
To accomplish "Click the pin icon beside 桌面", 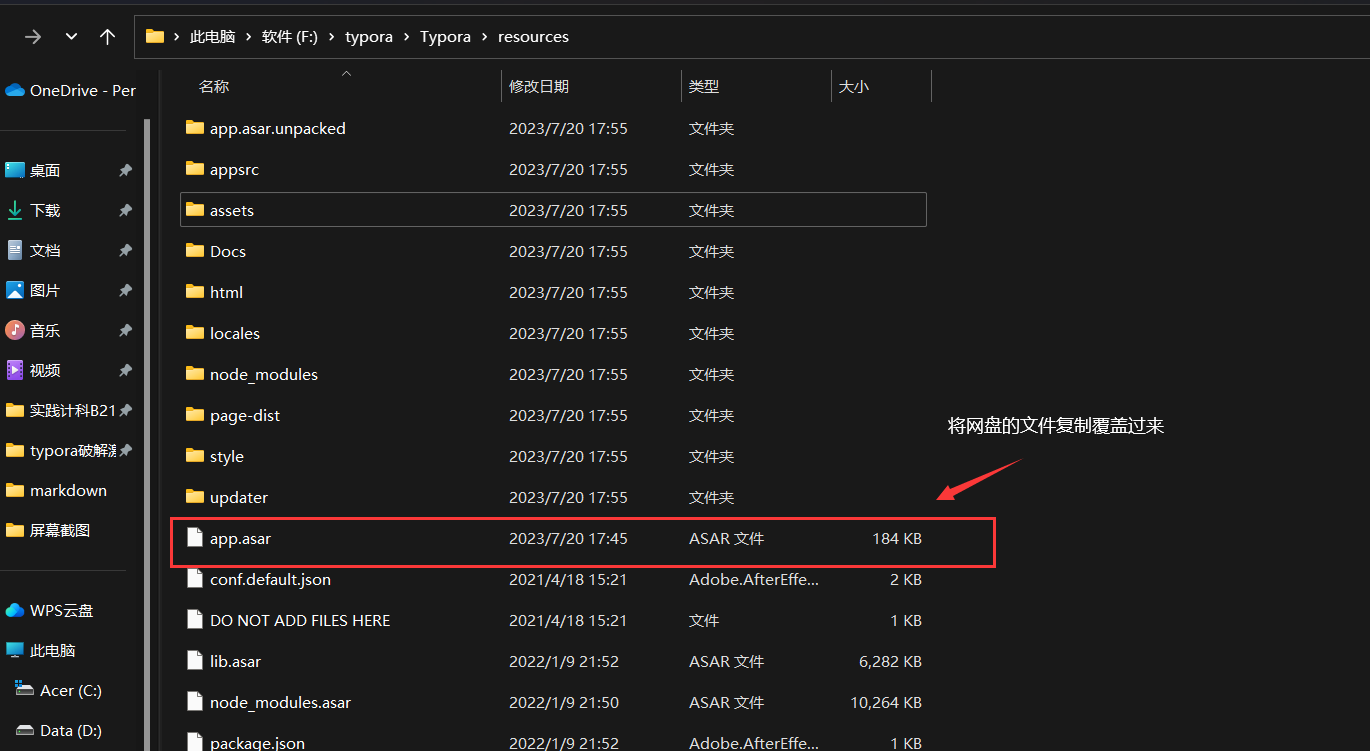I will click(125, 170).
